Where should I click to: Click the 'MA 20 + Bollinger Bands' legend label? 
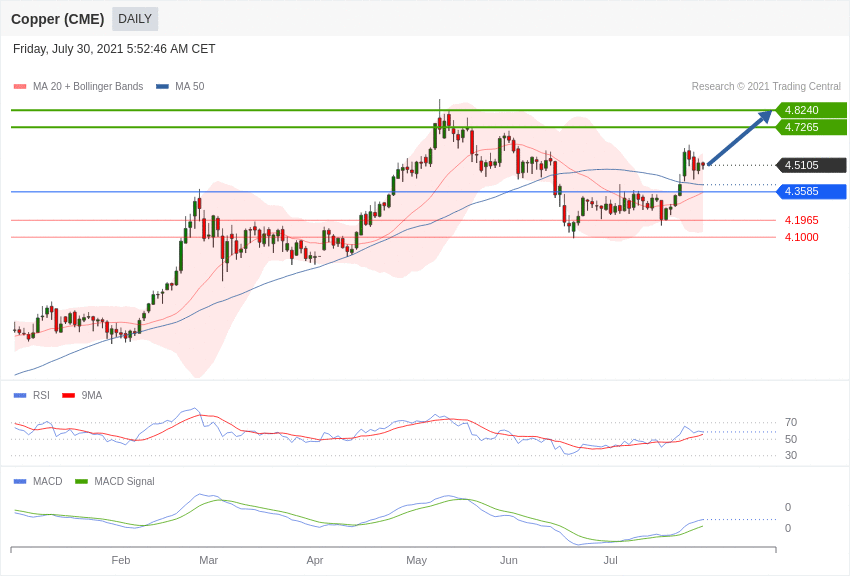coord(88,86)
